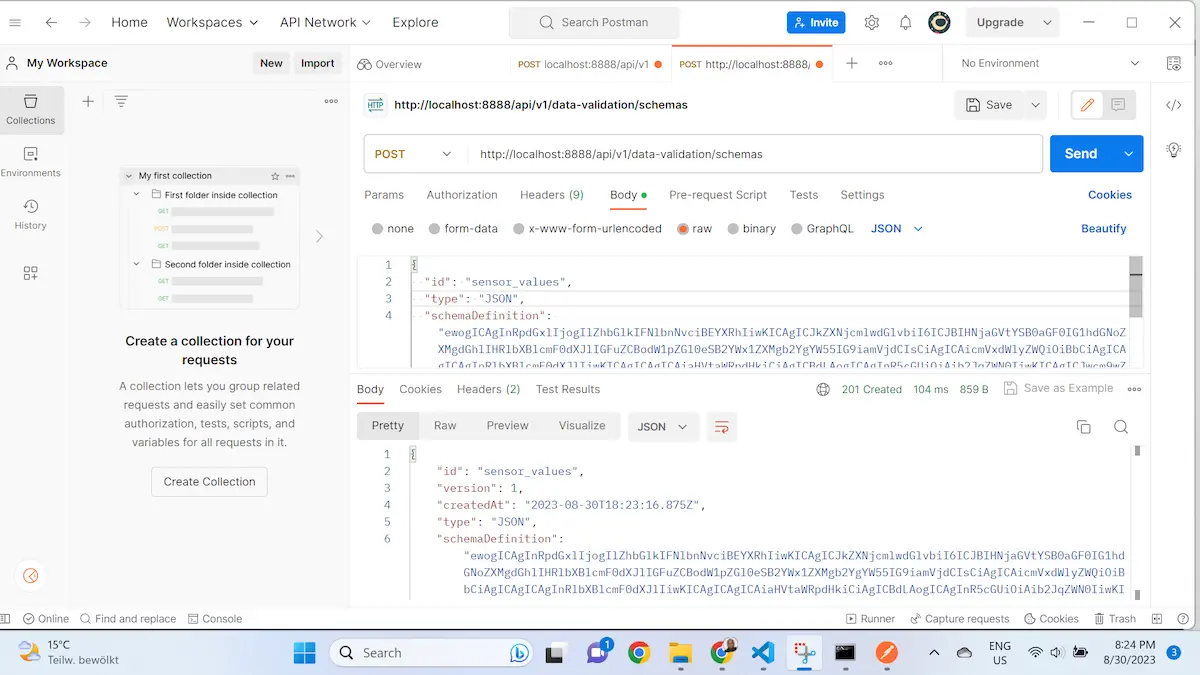
Task: Open the No Environment selector
Action: [1050, 63]
